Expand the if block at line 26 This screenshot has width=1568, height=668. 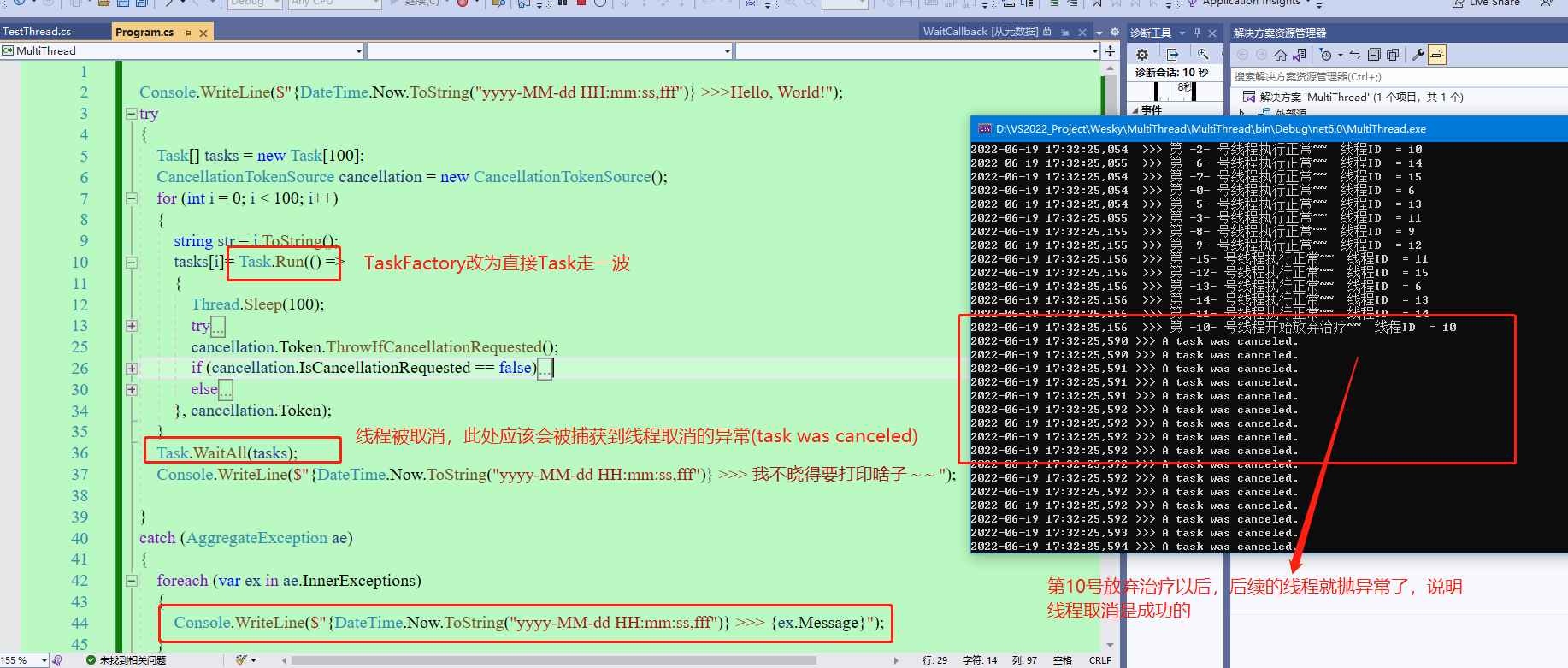click(x=132, y=369)
